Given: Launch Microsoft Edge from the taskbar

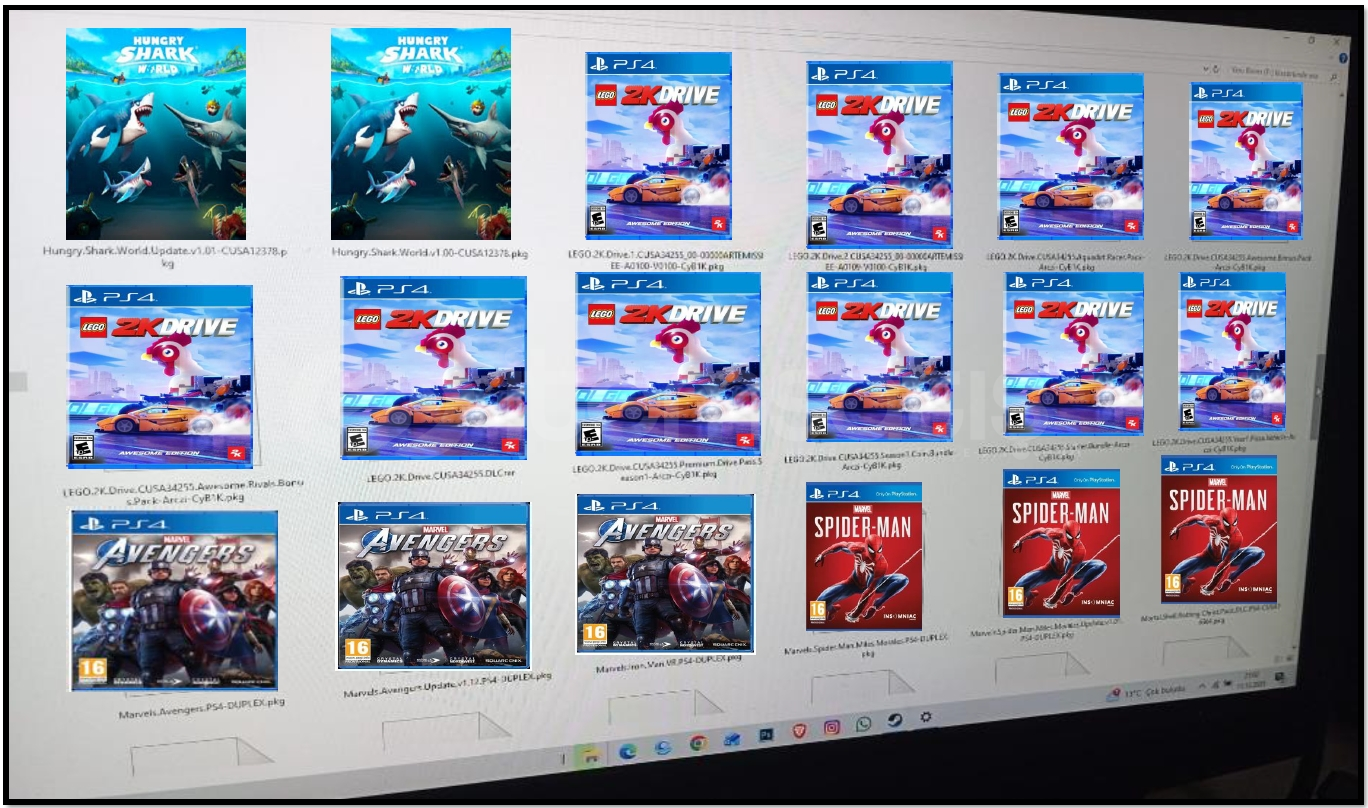Looking at the screenshot, I should point(628,751).
